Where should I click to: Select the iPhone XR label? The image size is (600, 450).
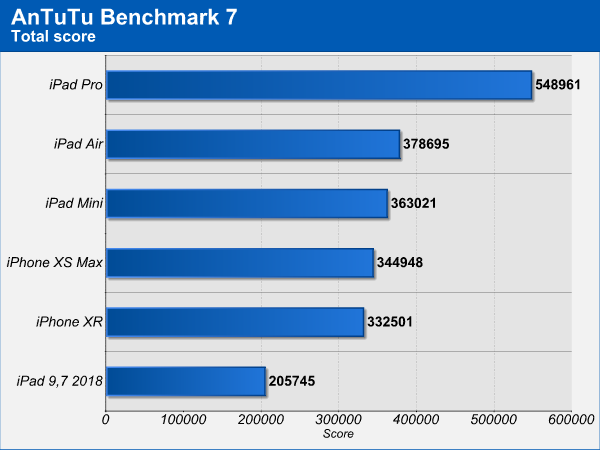[x=69, y=322]
